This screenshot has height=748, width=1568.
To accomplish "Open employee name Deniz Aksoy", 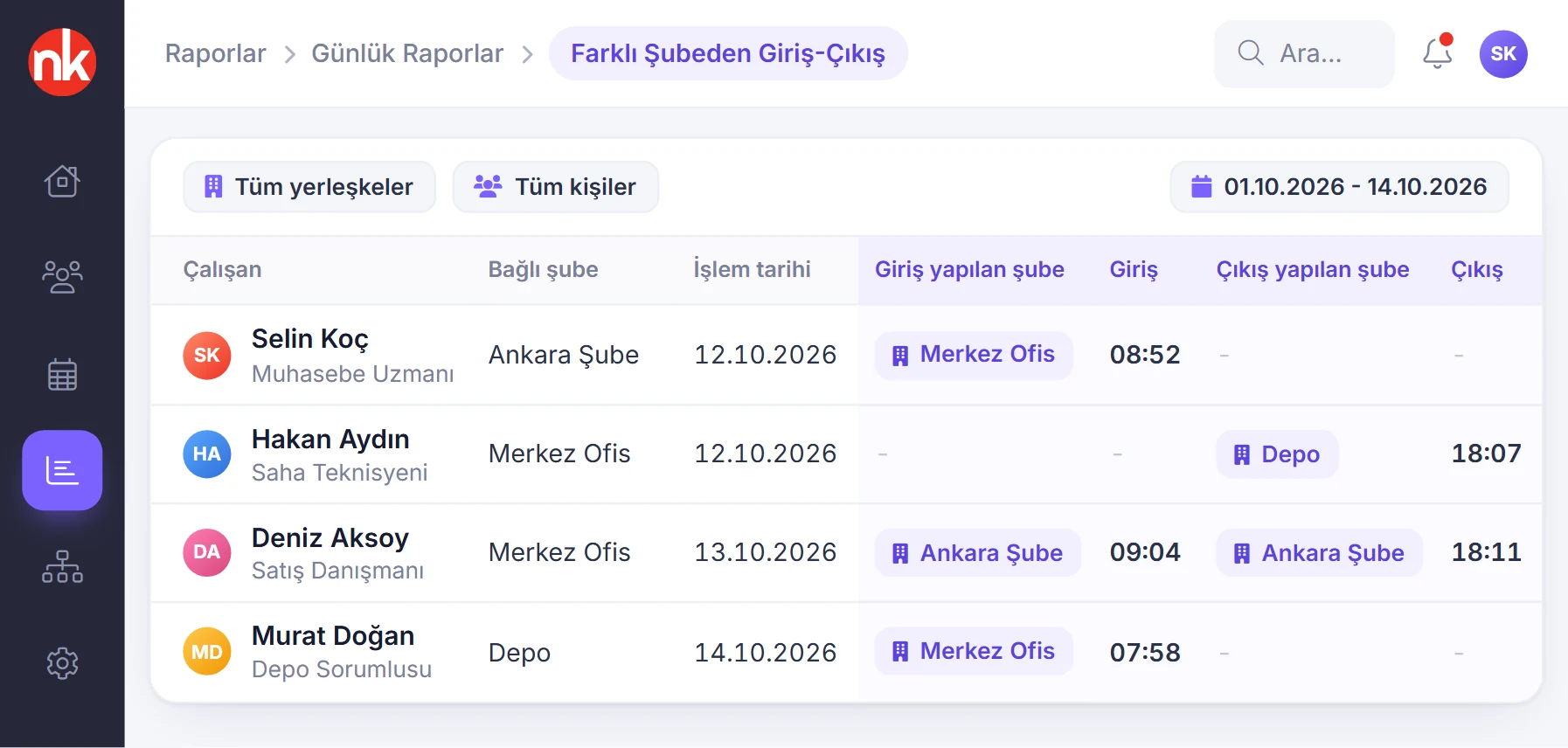I will (330, 537).
